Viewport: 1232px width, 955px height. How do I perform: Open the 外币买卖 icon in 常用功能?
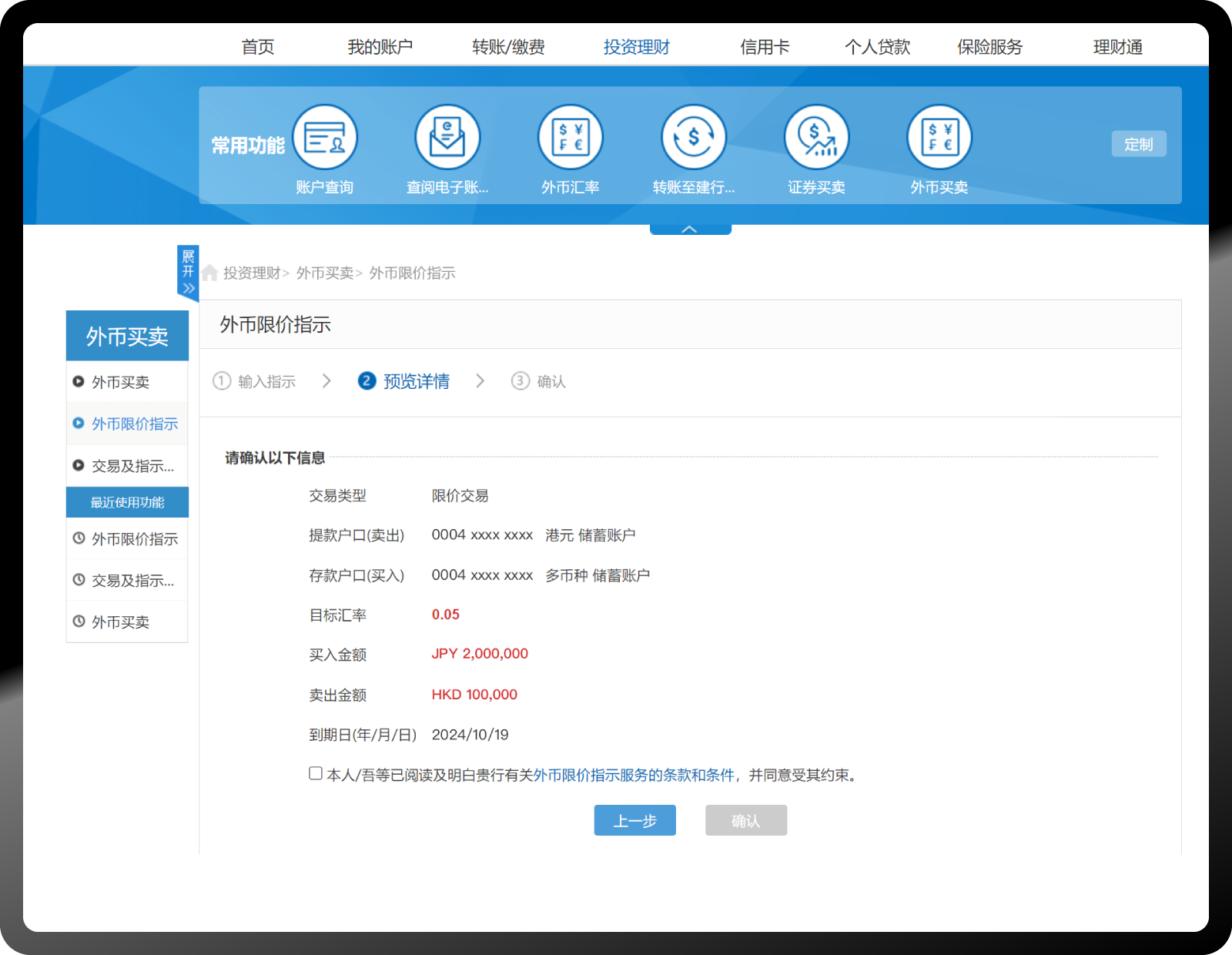939,137
